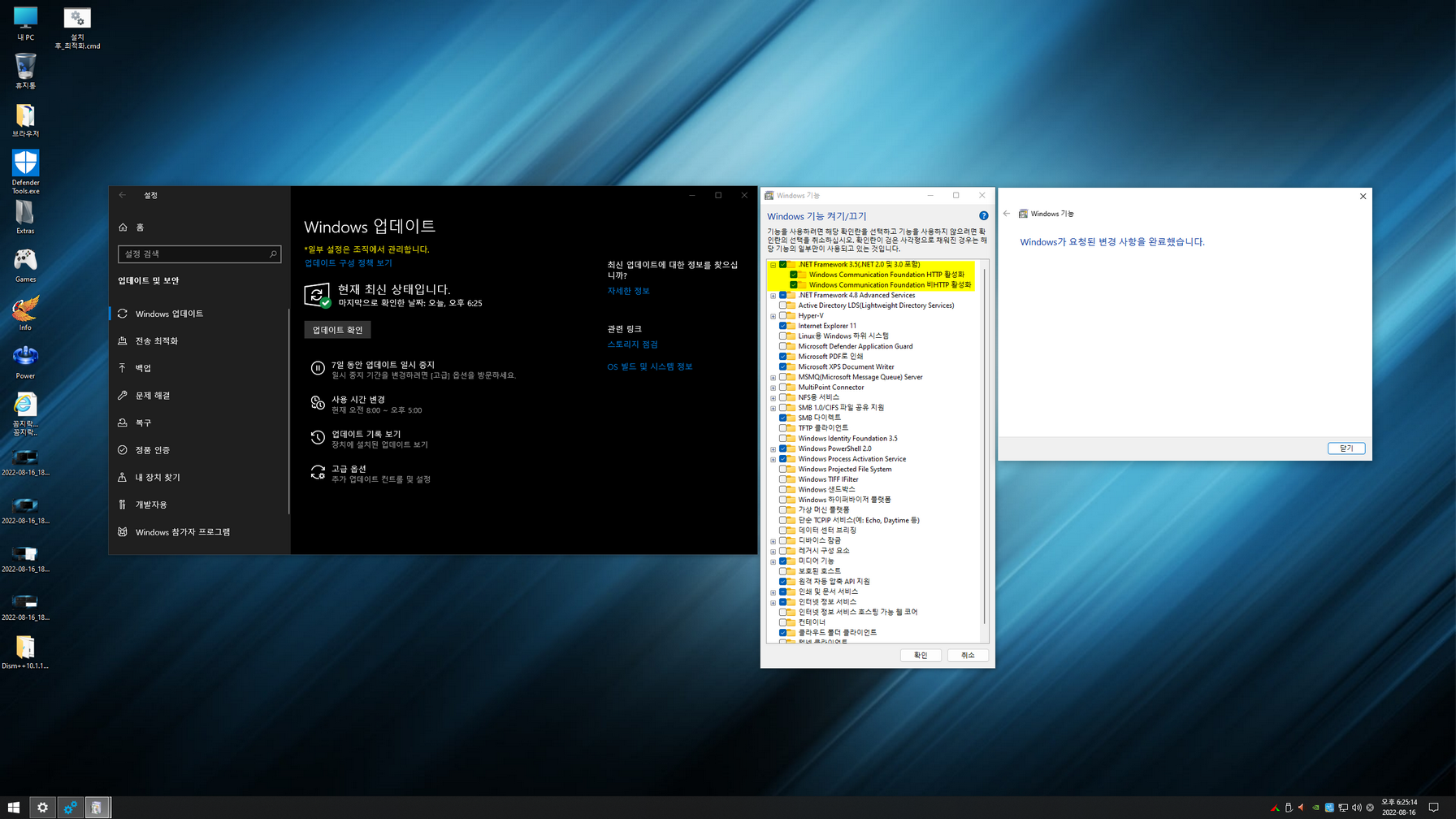1456x819 pixels.
Task: Click the network icon in system tray
Action: coord(1343,808)
